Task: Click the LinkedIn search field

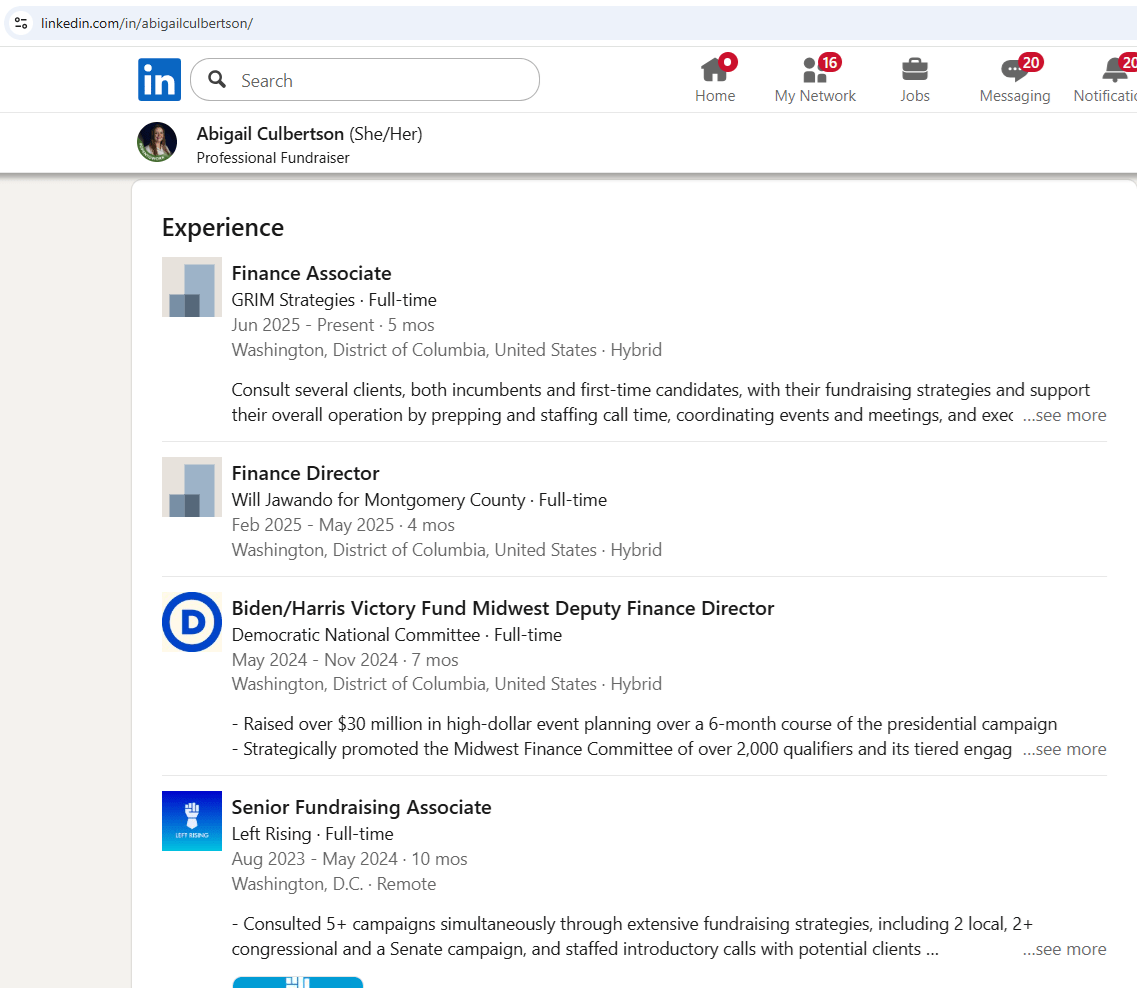Action: 380,81
